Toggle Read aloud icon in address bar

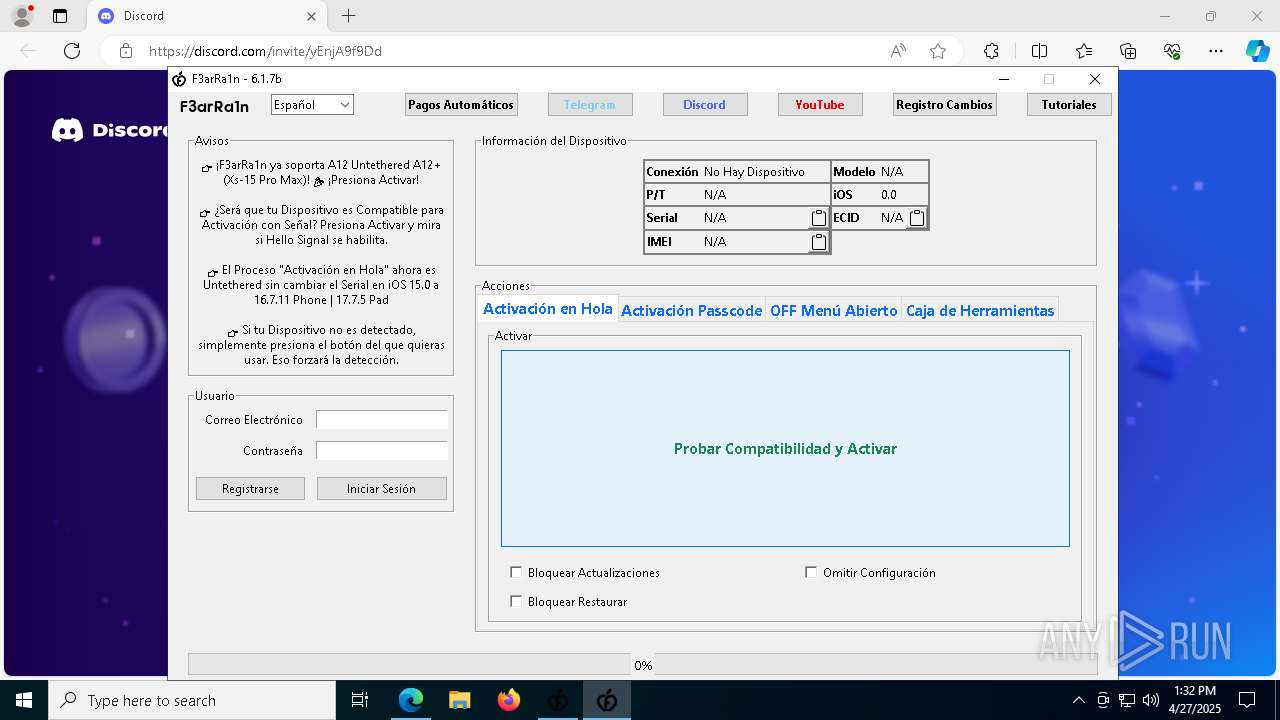pyautogui.click(x=898, y=51)
